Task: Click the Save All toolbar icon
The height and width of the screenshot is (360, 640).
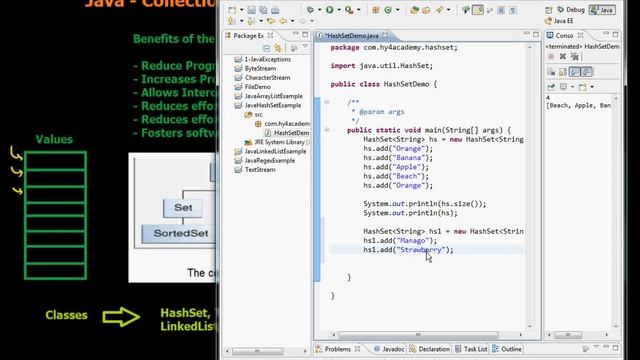Action: (x=263, y=10)
